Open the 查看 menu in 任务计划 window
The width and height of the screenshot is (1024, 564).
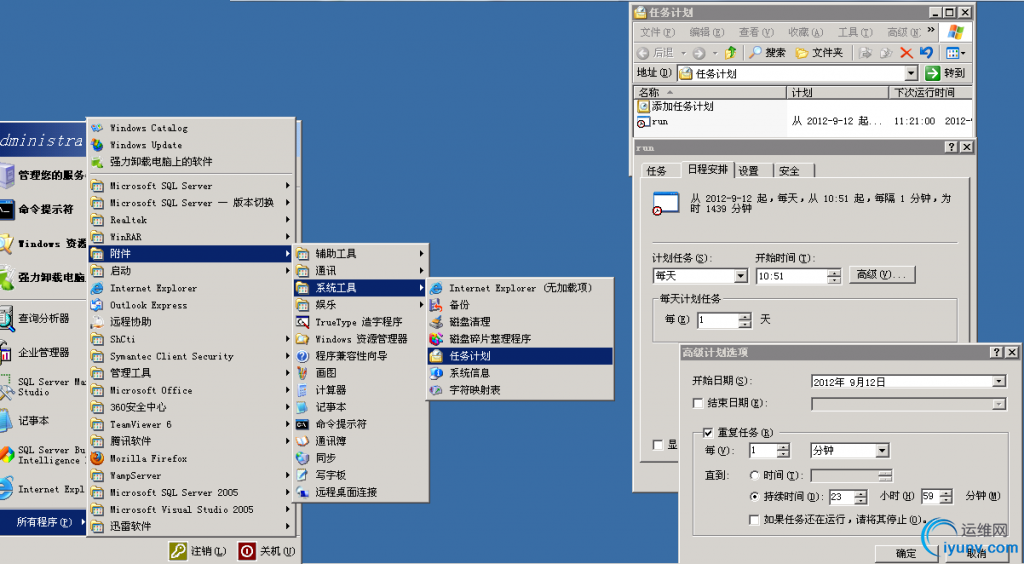pyautogui.click(x=756, y=32)
